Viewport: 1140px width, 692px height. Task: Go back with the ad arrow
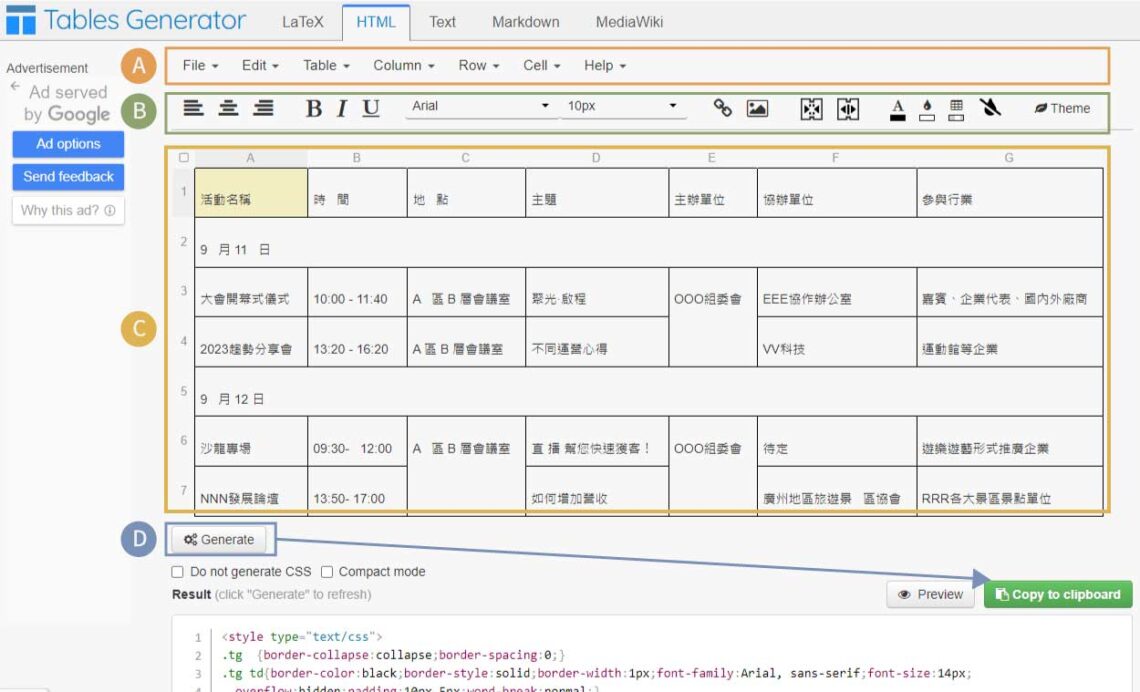click(15, 86)
